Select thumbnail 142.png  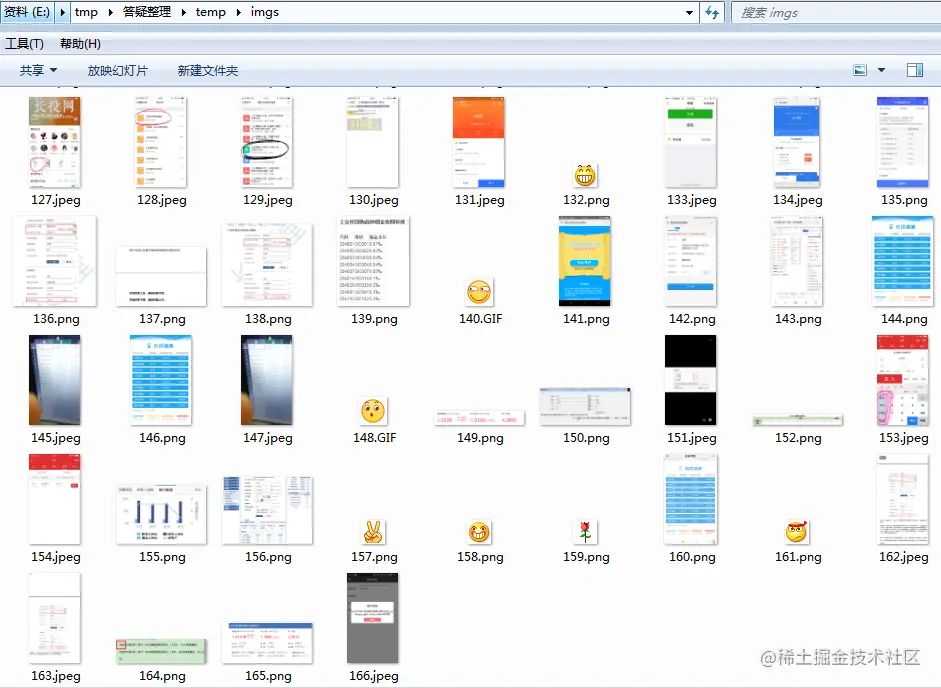point(691,261)
